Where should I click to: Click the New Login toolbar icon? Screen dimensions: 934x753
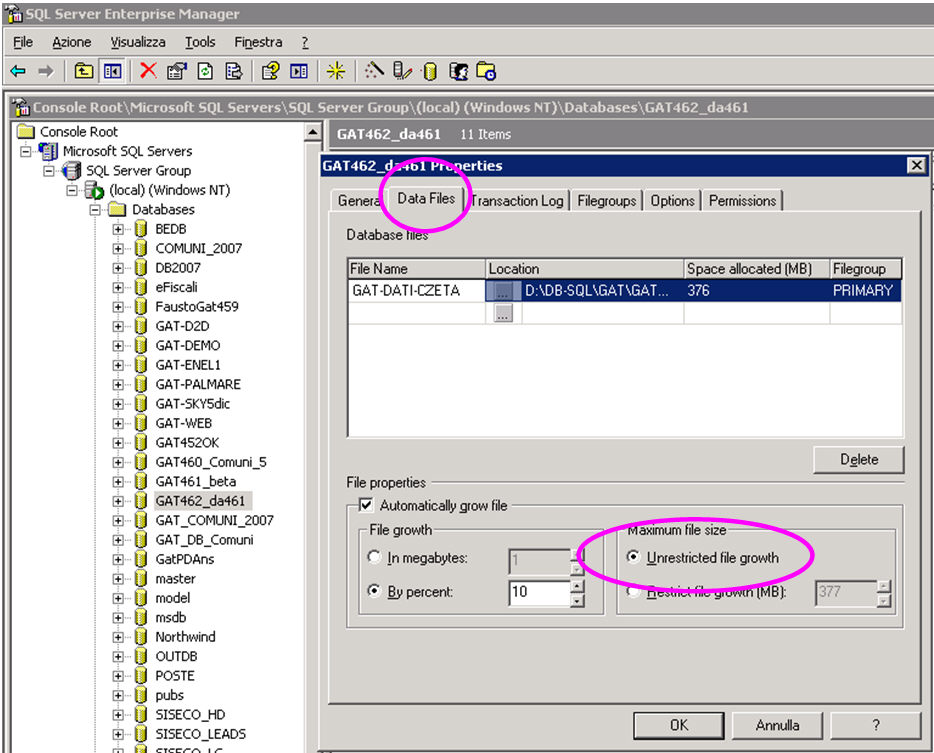[458, 71]
